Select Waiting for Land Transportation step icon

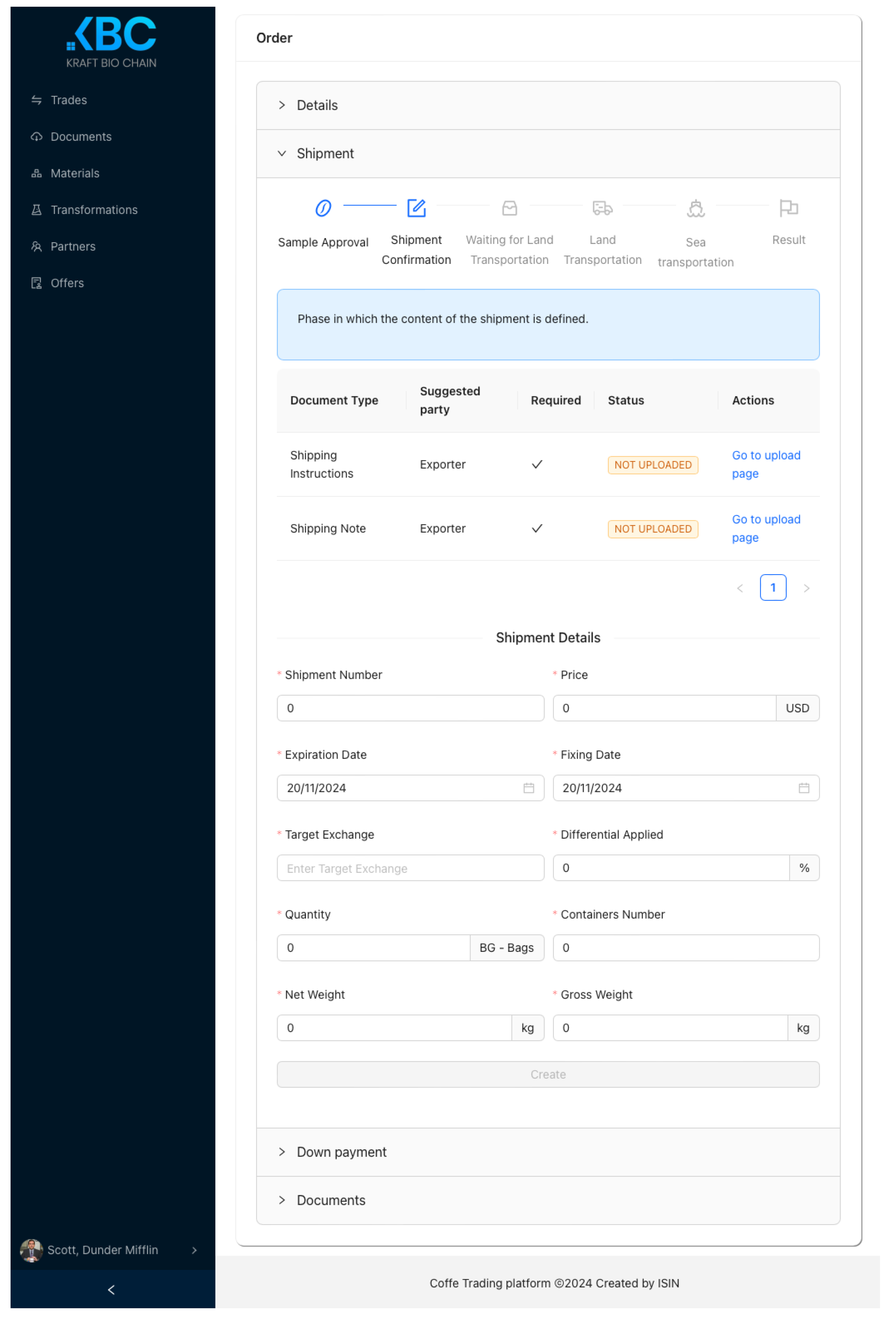[509, 208]
